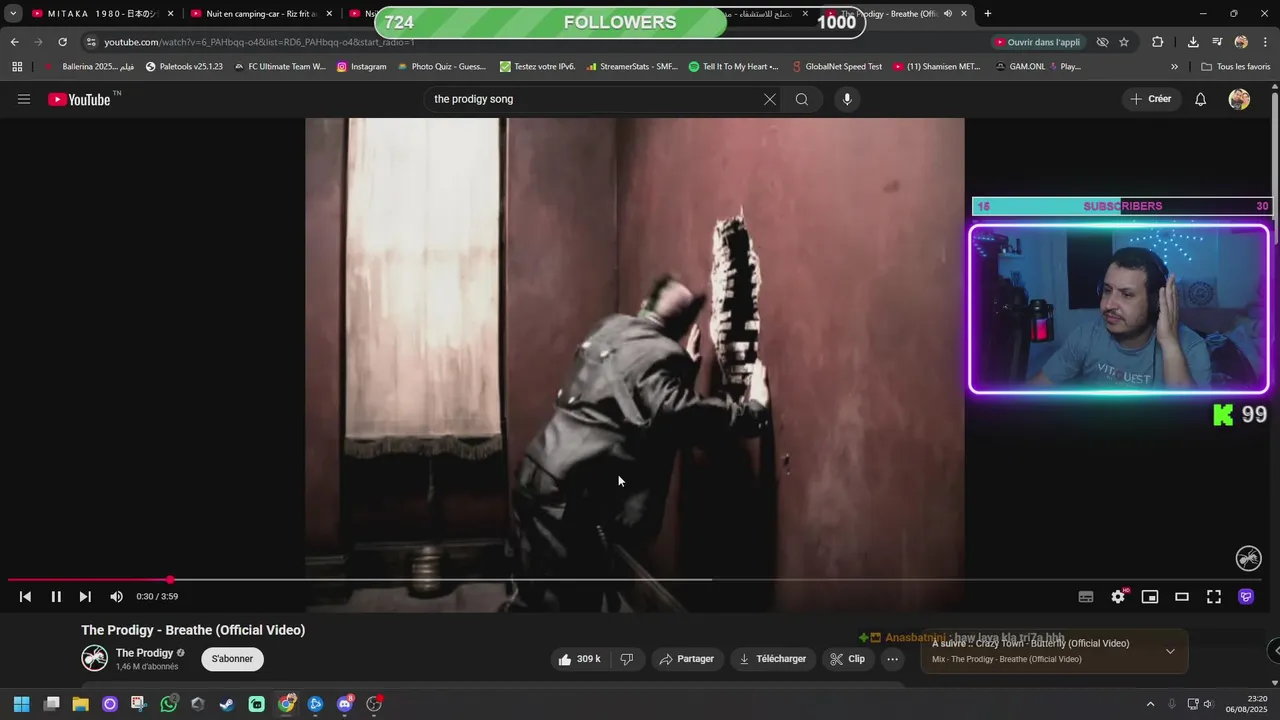The image size is (1280, 720).
Task: Switch to miniplayer mode
Action: pos(1150,597)
